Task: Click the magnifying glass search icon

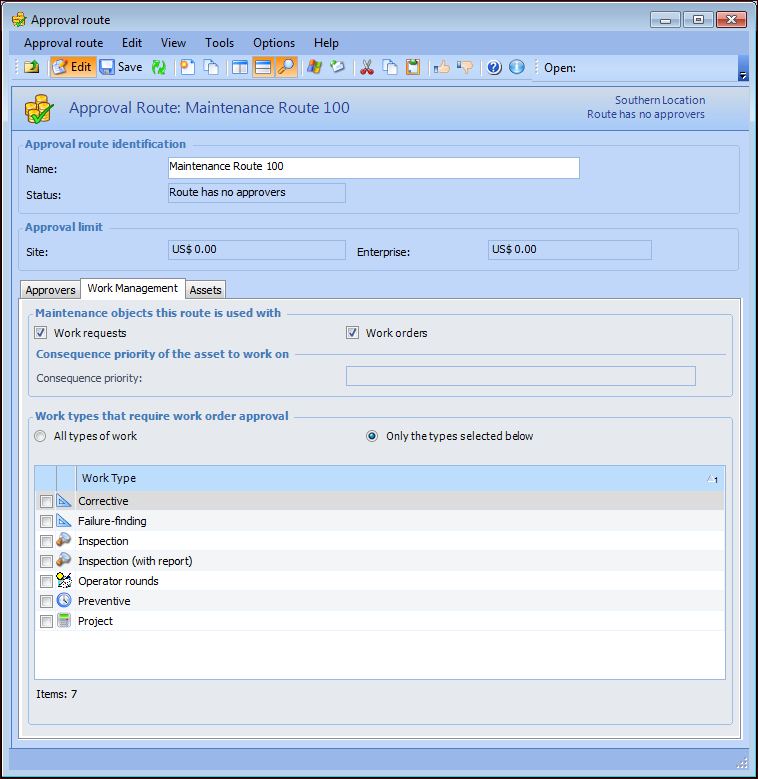Action: [286, 67]
